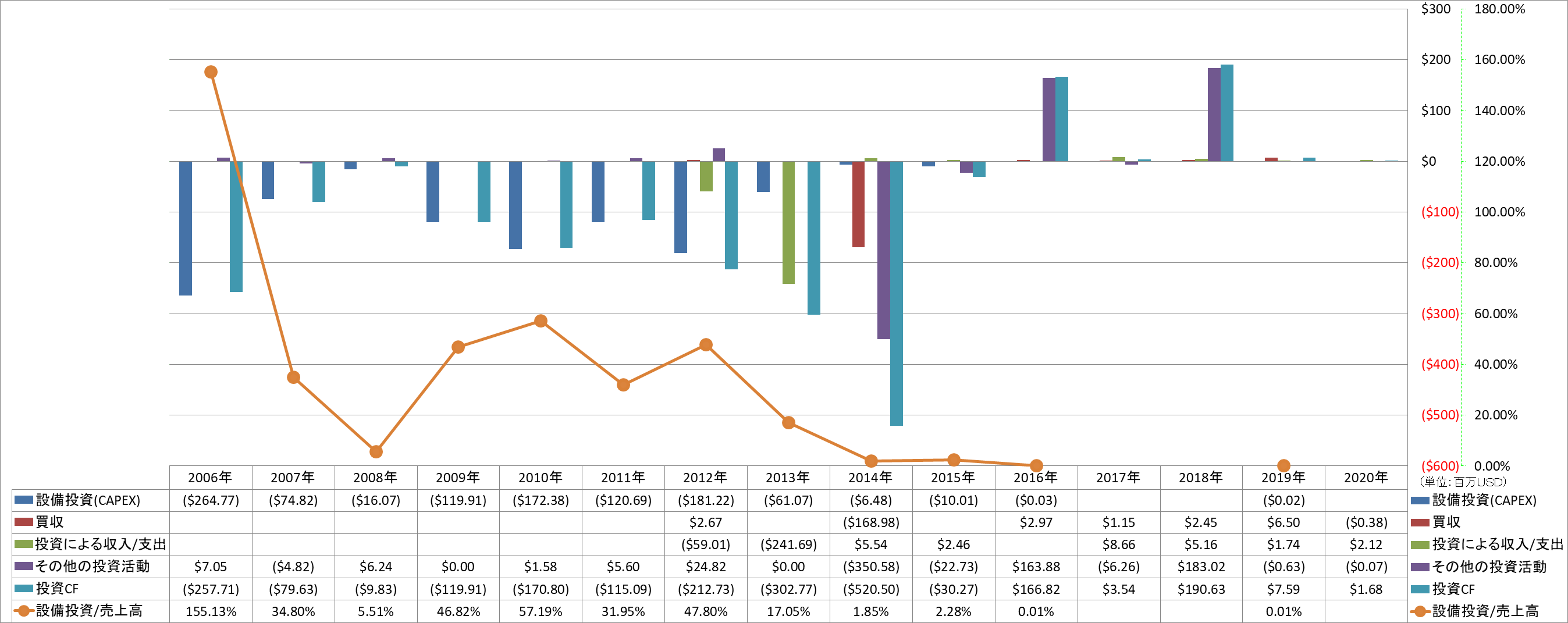Click the $163.88 other investing cell

tap(1036, 567)
